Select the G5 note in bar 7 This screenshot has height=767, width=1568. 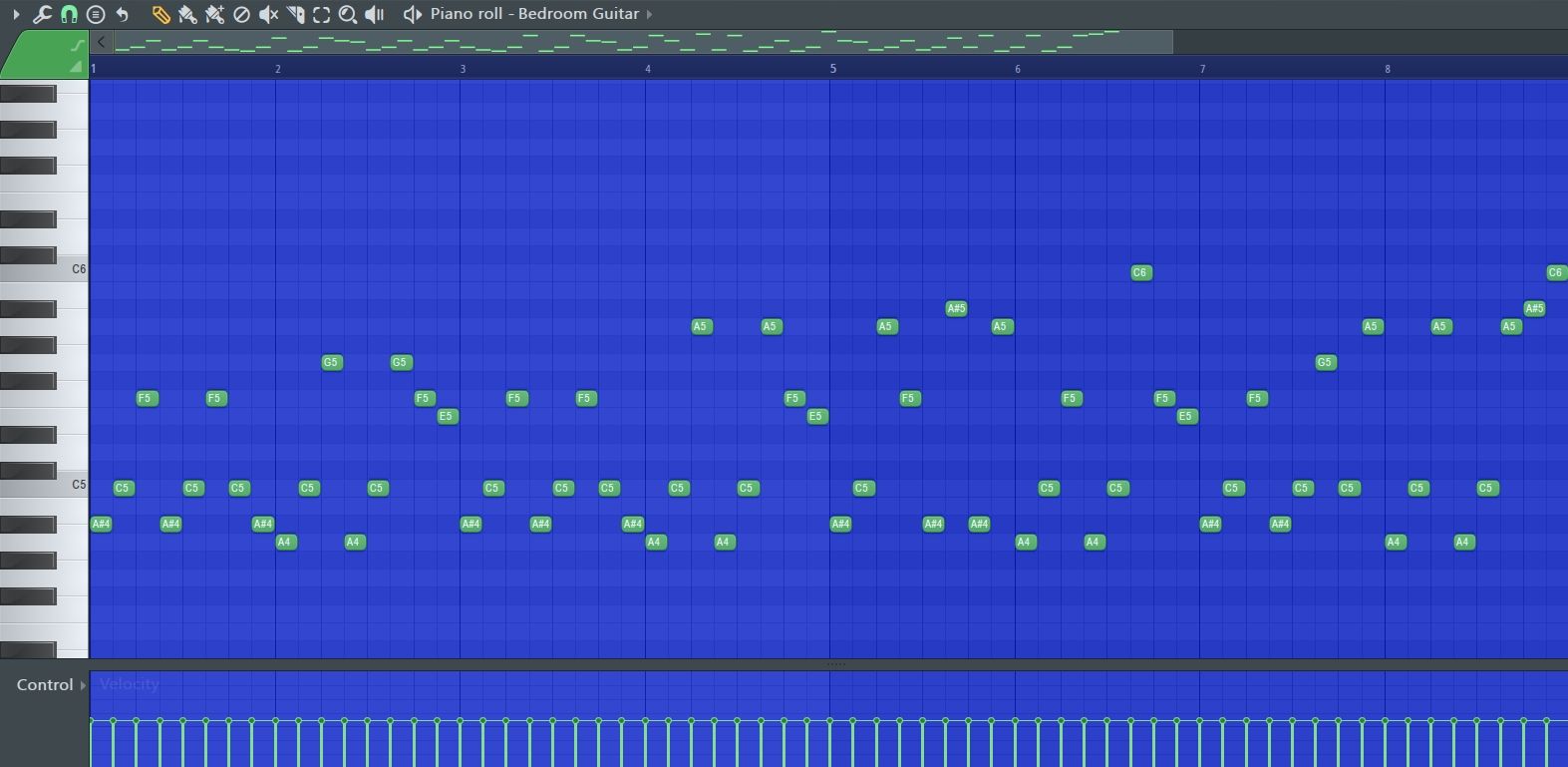point(1326,362)
